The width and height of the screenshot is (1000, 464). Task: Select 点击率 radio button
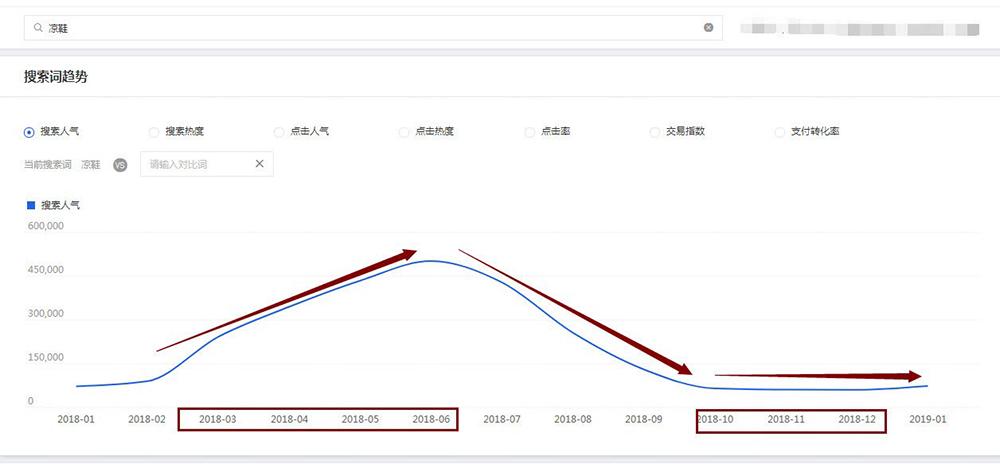click(x=529, y=131)
